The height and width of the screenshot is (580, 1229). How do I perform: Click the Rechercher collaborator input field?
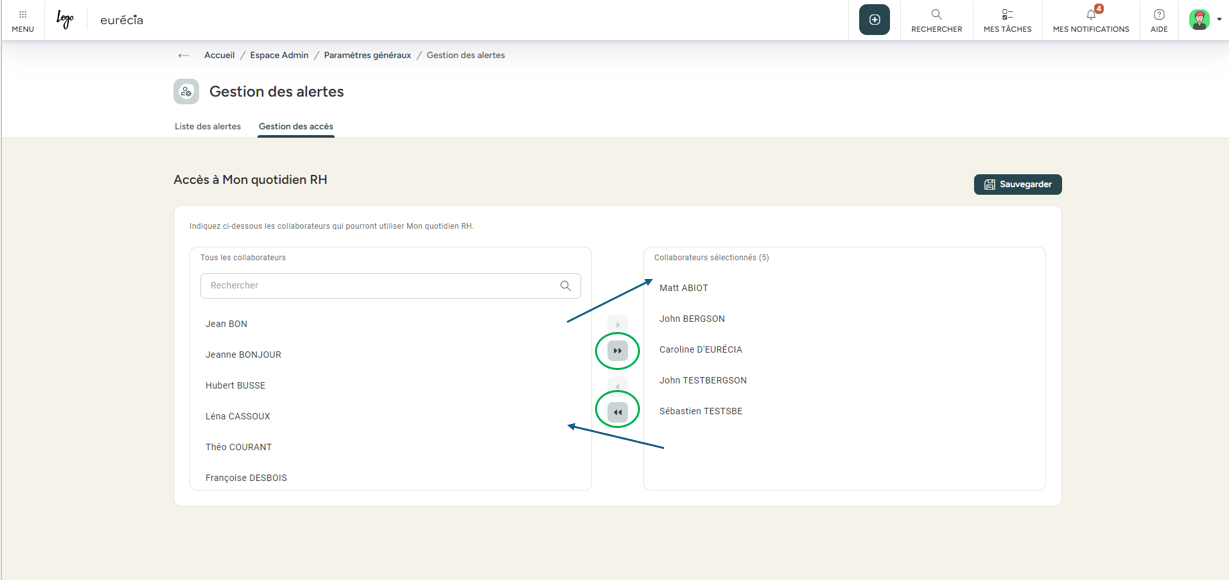(x=380, y=286)
